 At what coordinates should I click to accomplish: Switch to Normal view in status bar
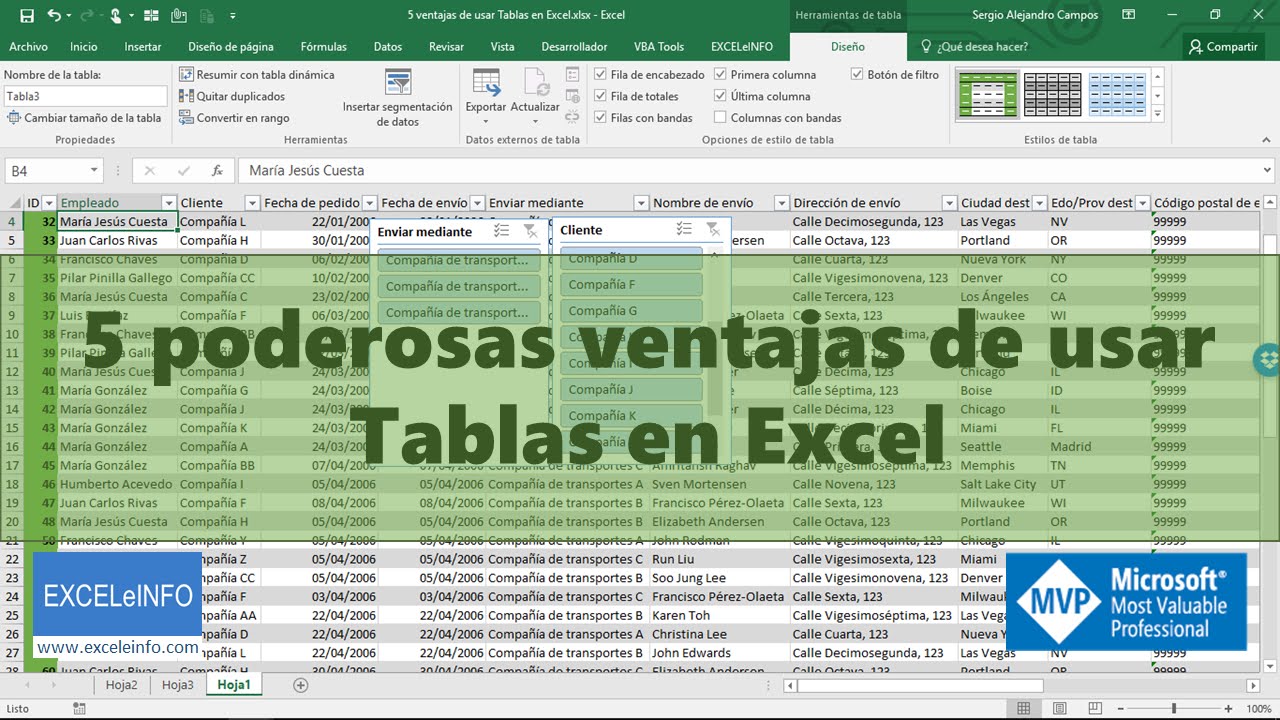tap(1023, 709)
